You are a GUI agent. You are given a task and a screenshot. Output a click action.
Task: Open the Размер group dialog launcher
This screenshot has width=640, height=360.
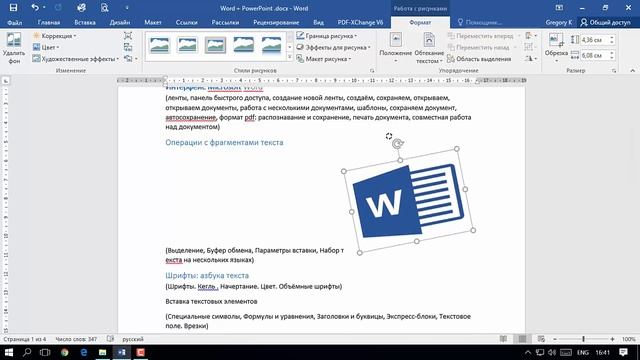614,71
